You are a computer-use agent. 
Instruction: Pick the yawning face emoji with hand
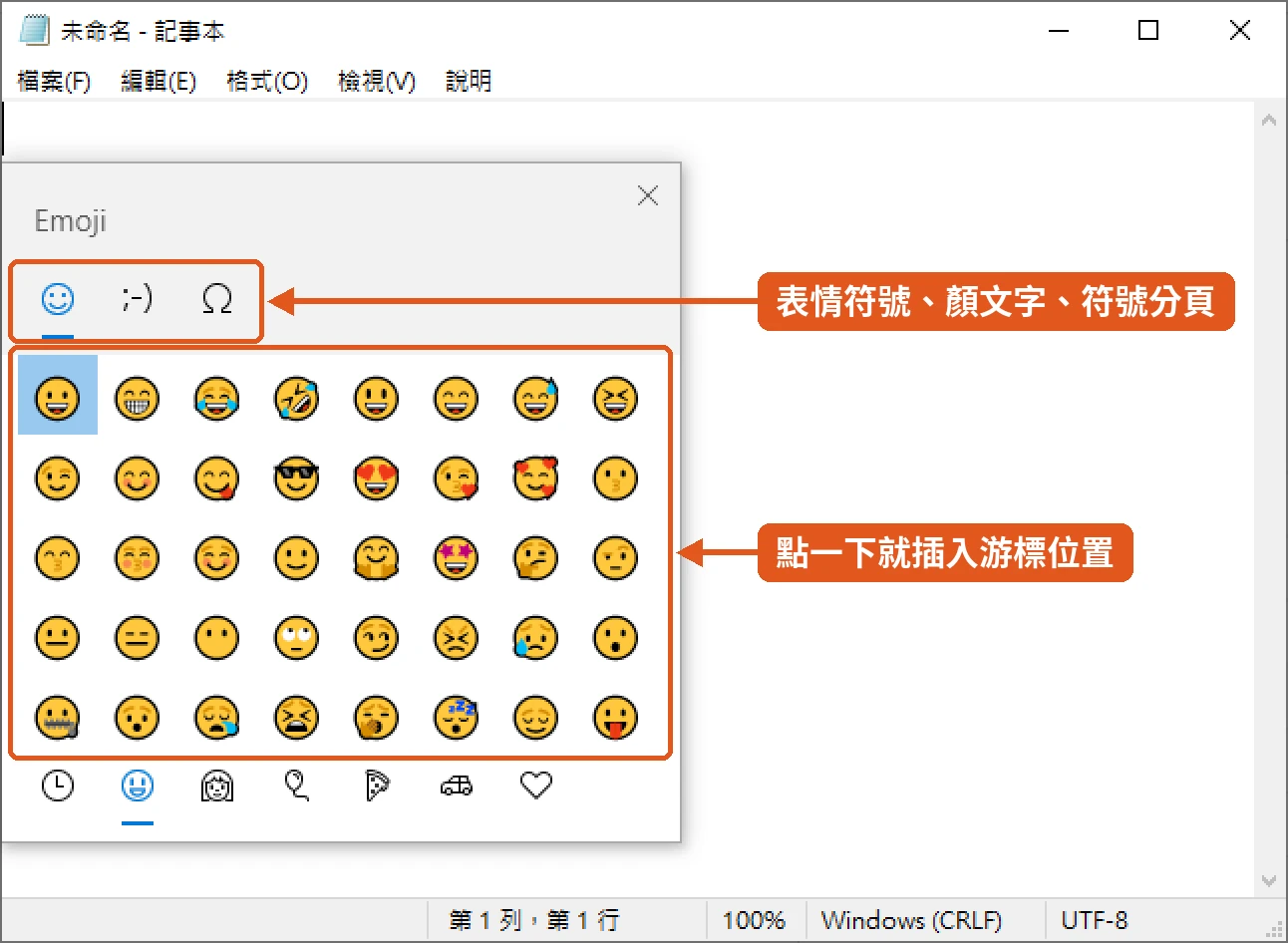377,718
